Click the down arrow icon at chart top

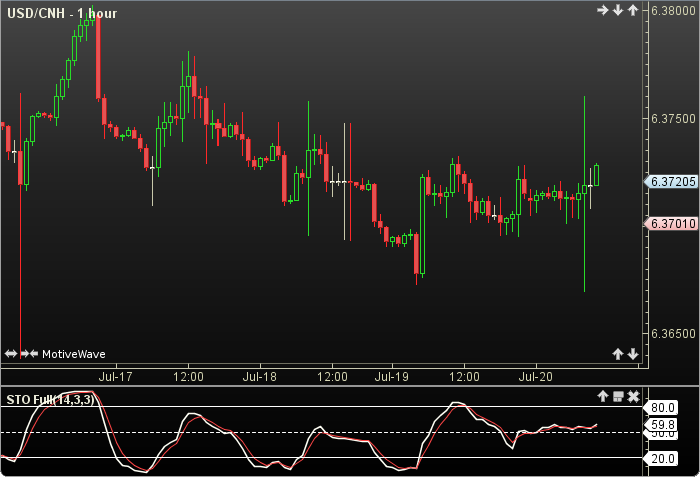coord(618,10)
